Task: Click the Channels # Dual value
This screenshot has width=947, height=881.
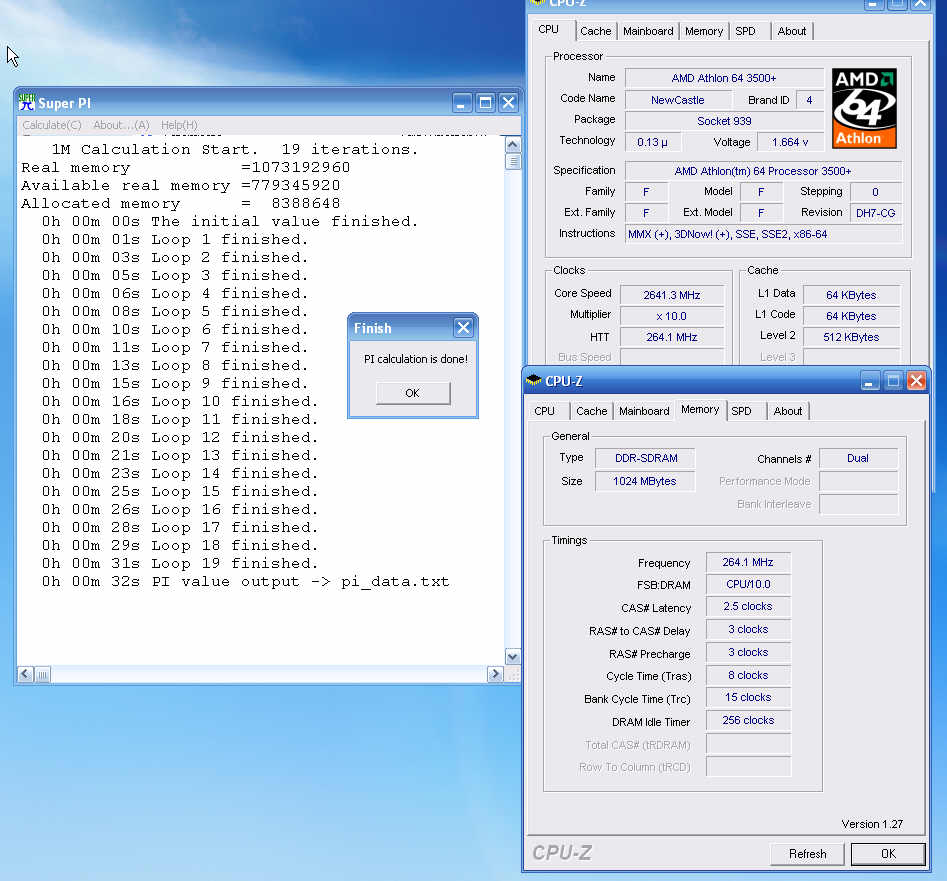Action: point(858,458)
